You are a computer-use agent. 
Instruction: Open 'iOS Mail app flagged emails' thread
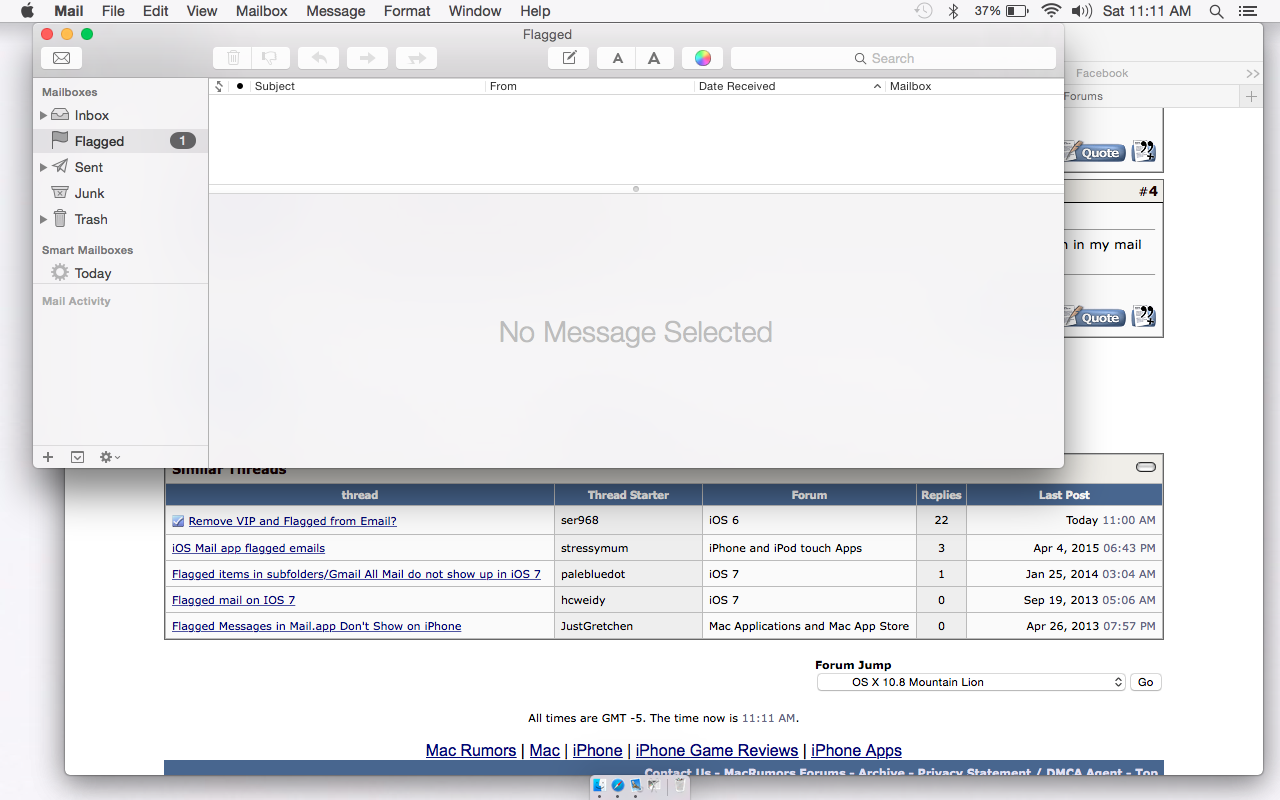(x=248, y=548)
